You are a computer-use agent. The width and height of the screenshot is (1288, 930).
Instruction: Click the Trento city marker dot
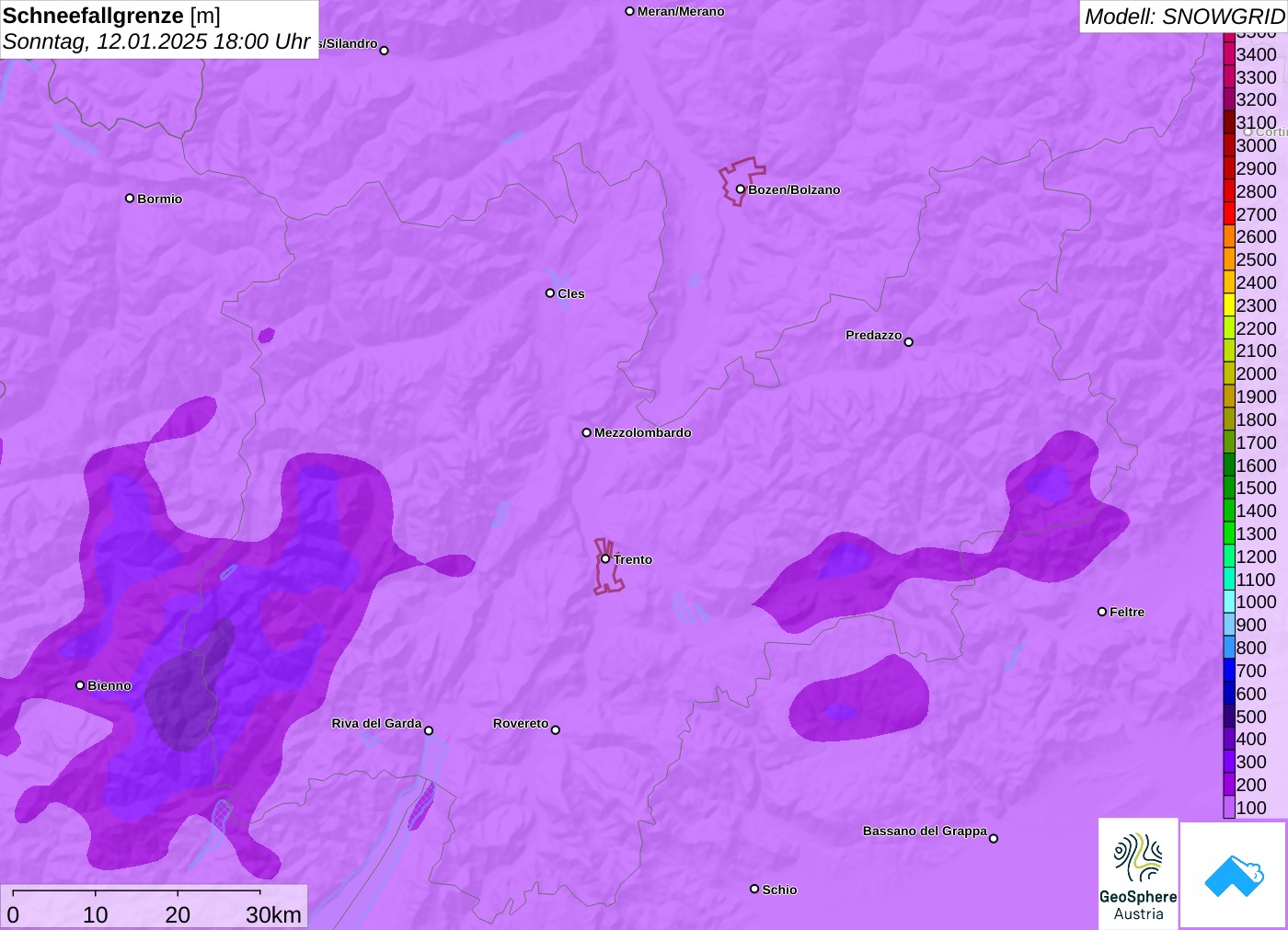point(605,559)
